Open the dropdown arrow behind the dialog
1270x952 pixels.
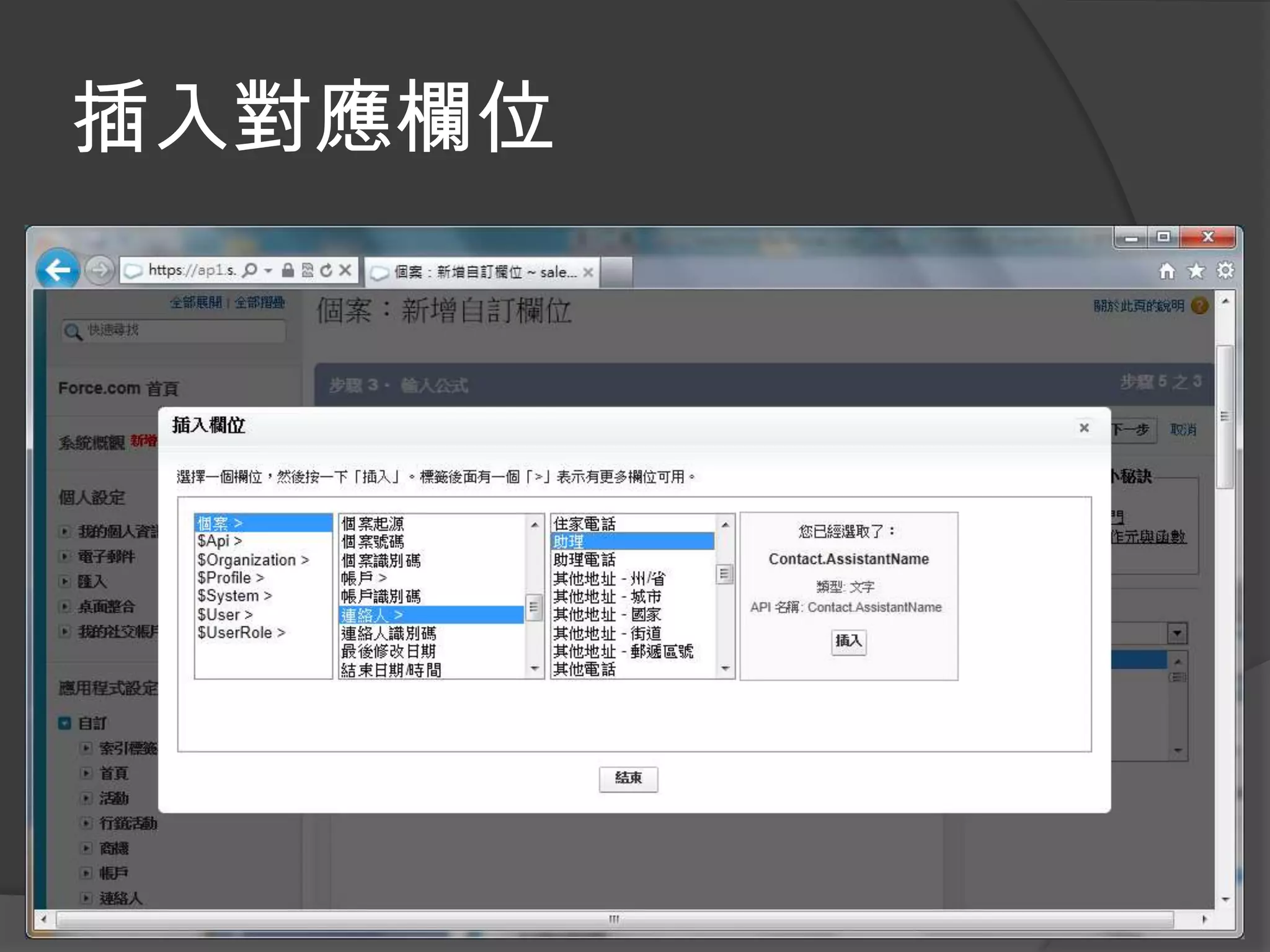point(1177,633)
